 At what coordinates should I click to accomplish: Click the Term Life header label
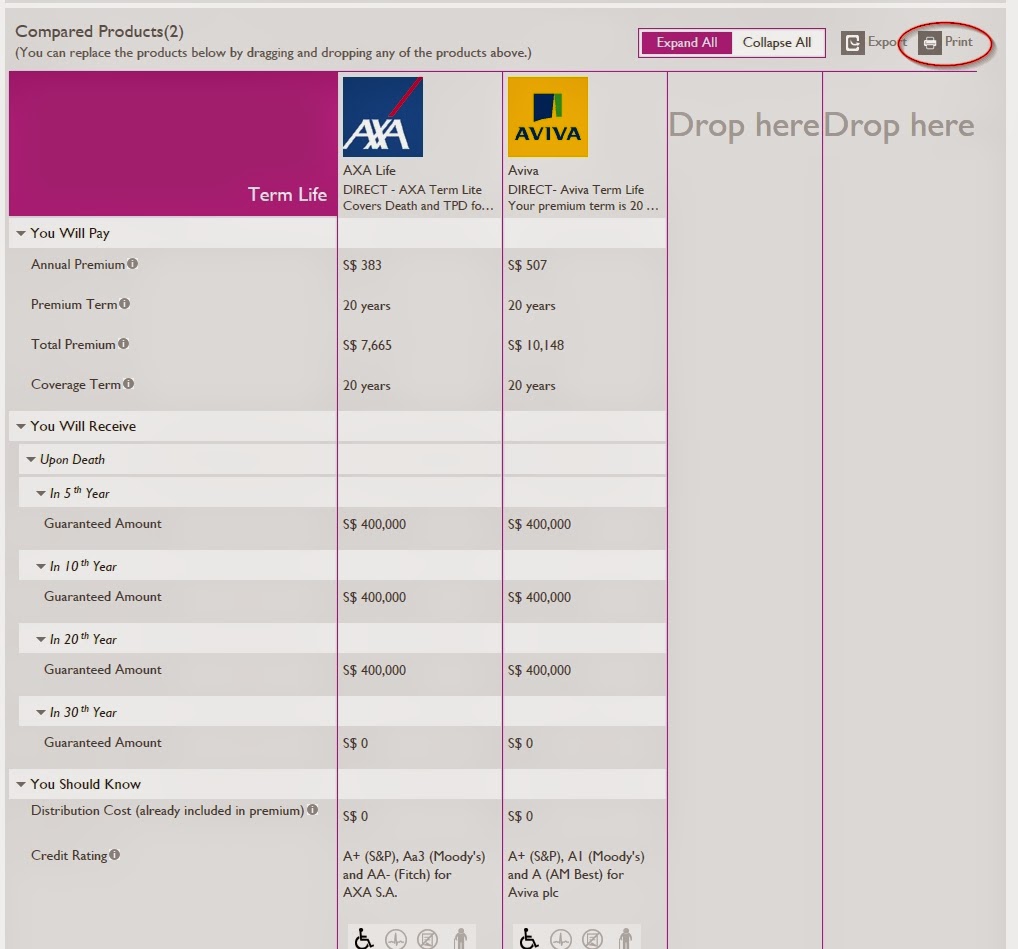(287, 194)
